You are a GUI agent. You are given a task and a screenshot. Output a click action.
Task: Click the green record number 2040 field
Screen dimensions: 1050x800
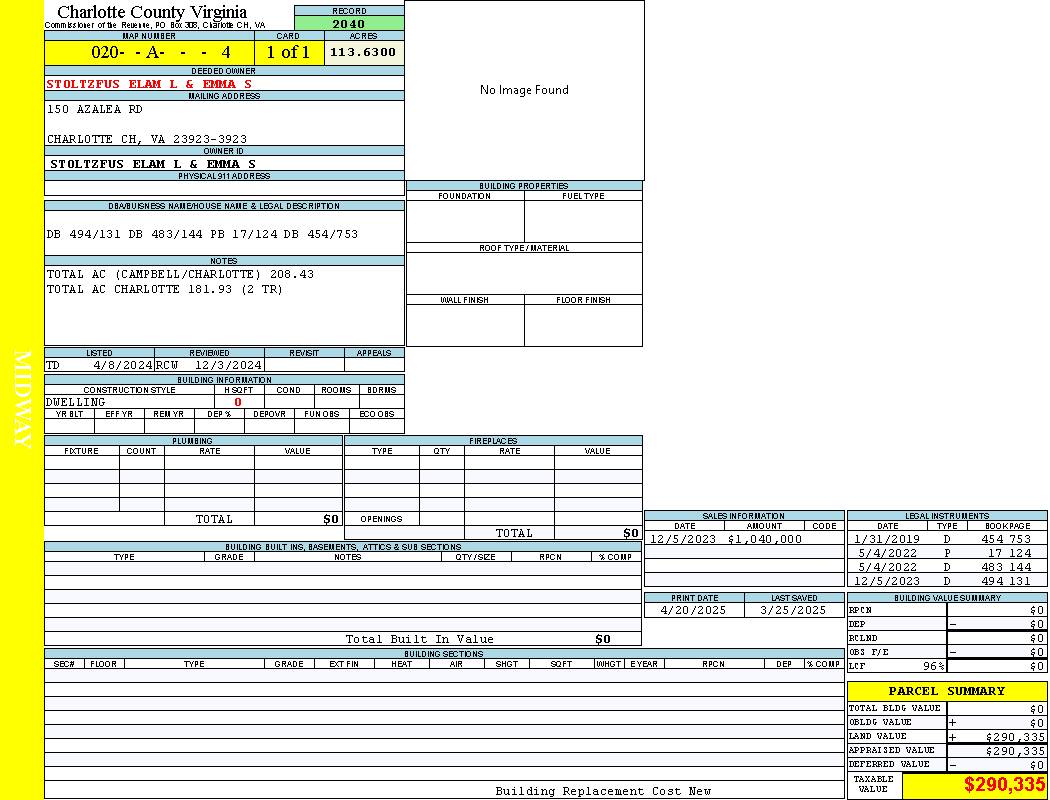tap(349, 24)
